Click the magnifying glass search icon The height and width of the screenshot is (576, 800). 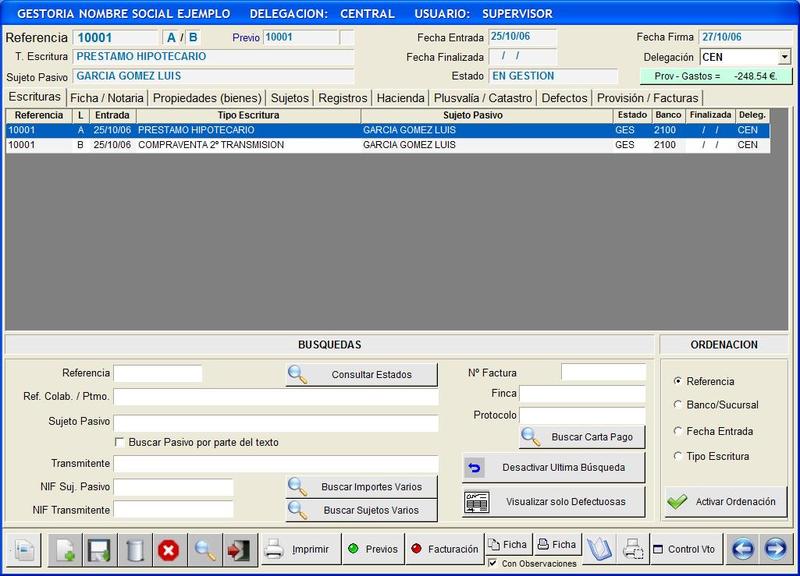coord(205,549)
